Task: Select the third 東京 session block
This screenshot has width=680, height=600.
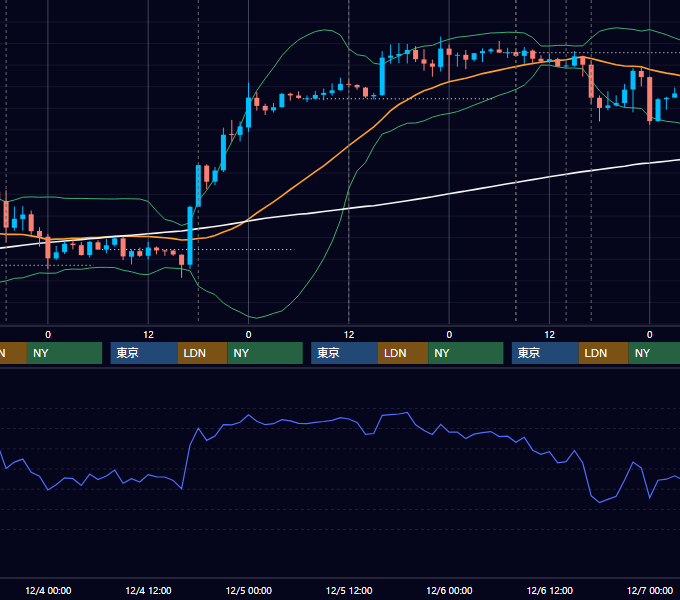Action: coord(545,353)
